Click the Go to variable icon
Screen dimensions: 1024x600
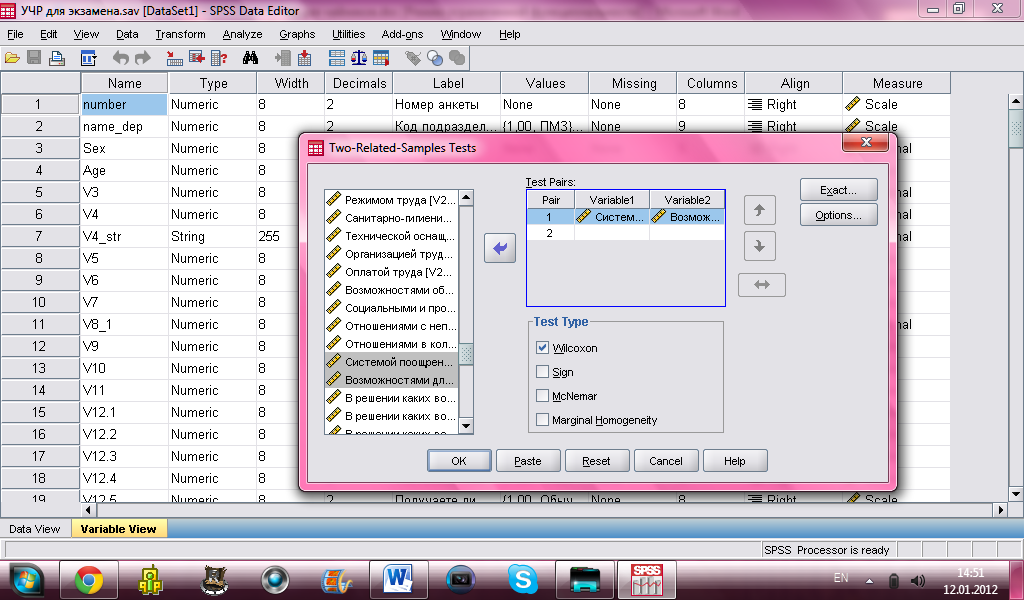[197, 58]
